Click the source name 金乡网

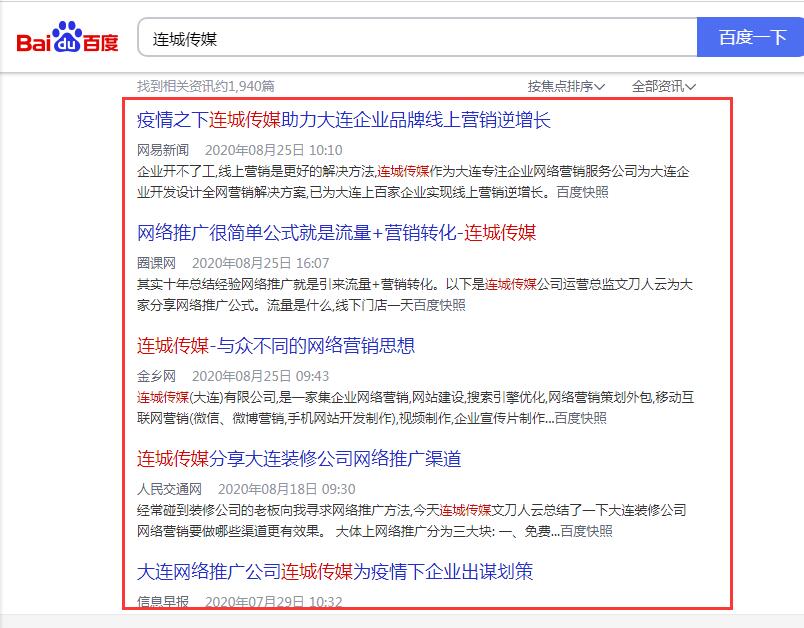tap(156, 376)
